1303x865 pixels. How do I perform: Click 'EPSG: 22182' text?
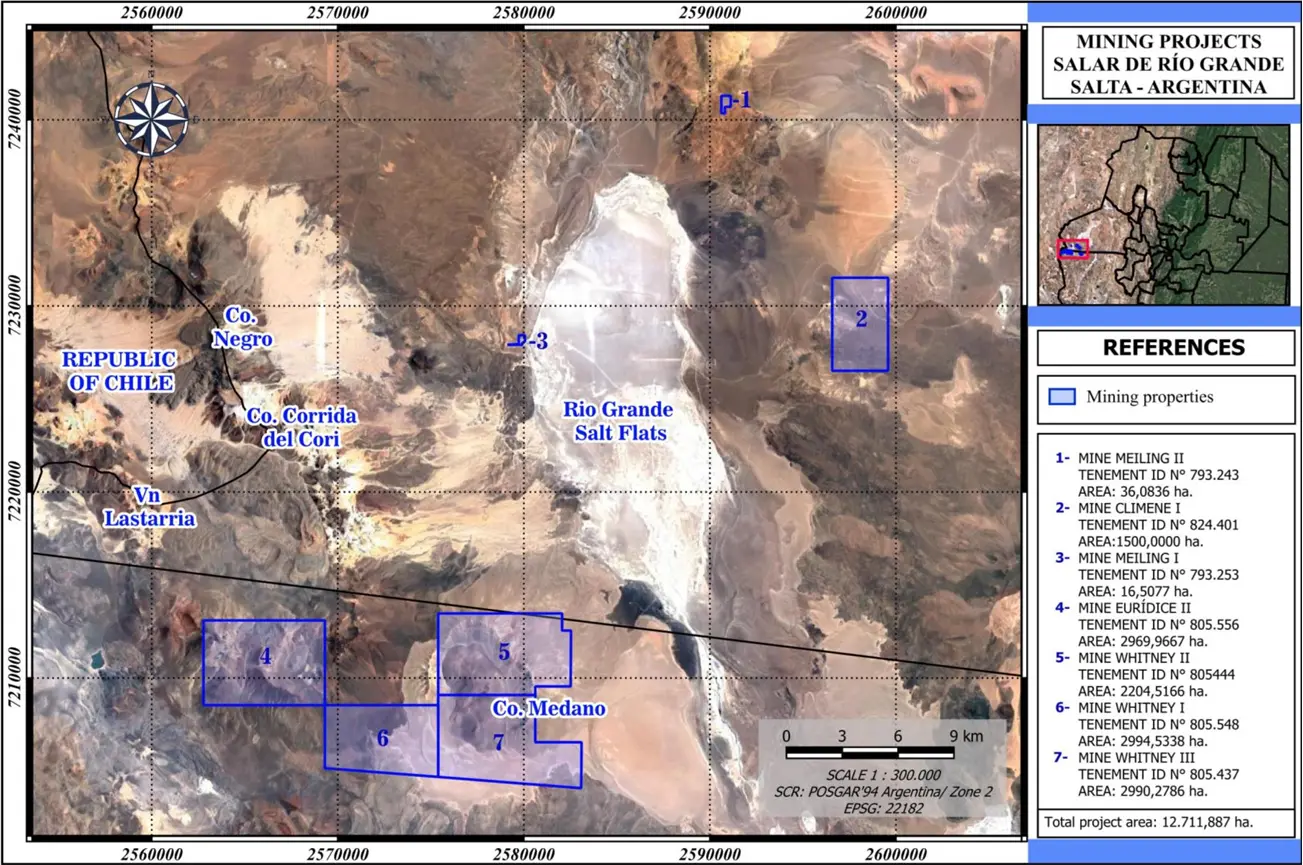(883, 807)
